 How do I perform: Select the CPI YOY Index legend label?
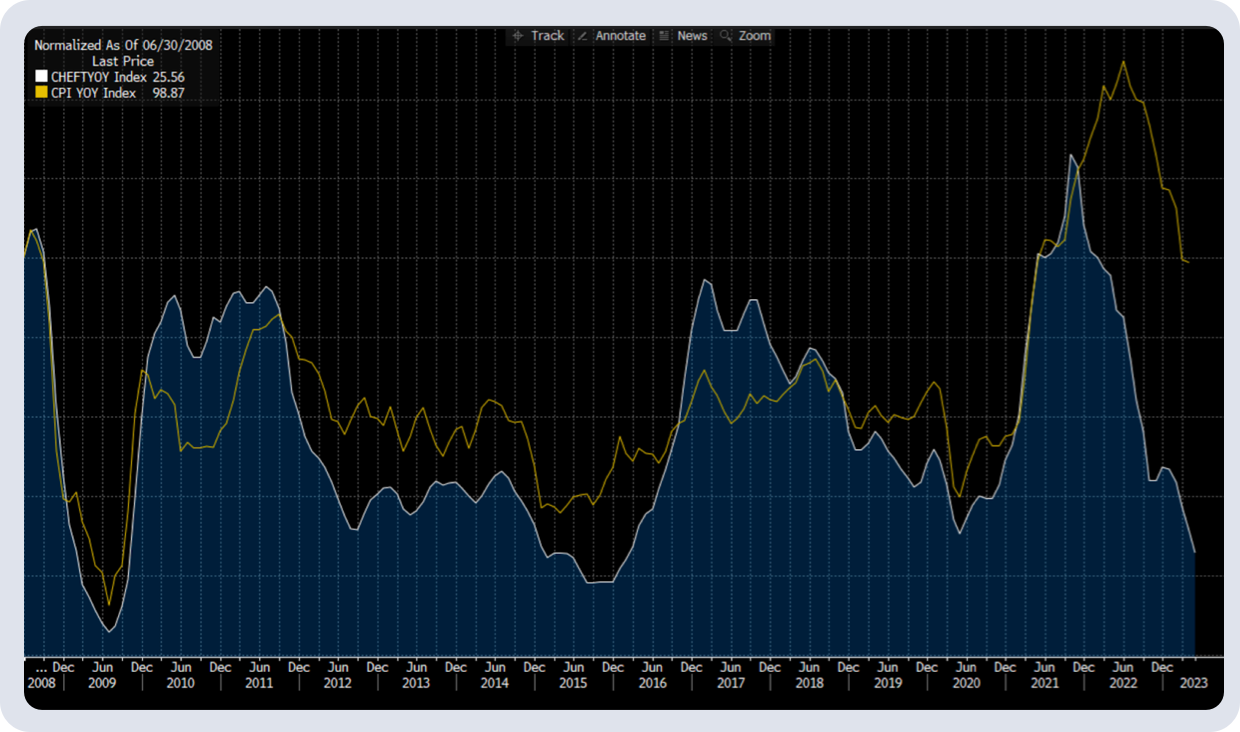tap(93, 93)
